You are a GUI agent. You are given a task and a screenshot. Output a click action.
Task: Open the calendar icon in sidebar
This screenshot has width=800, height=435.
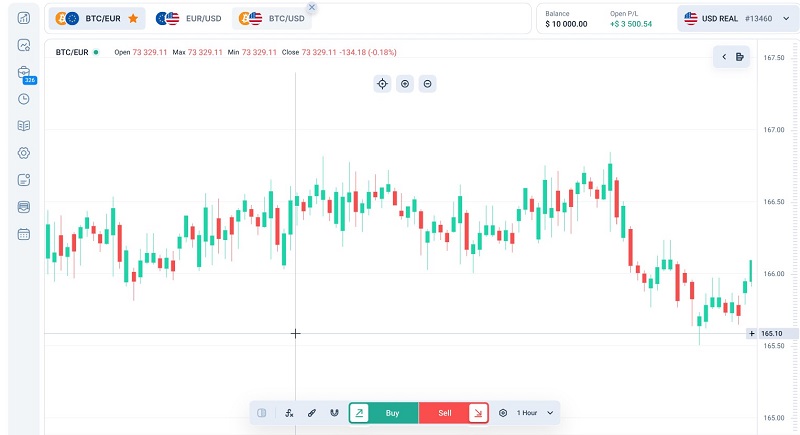(x=24, y=234)
